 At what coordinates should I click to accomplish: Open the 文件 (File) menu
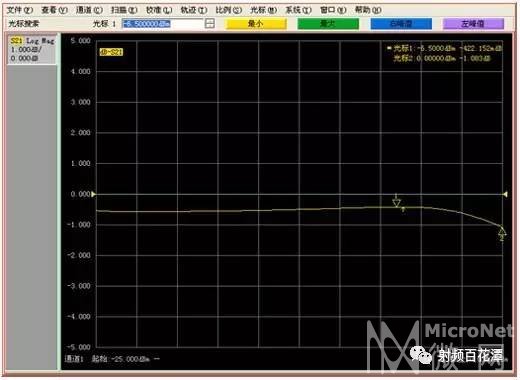click(x=20, y=10)
